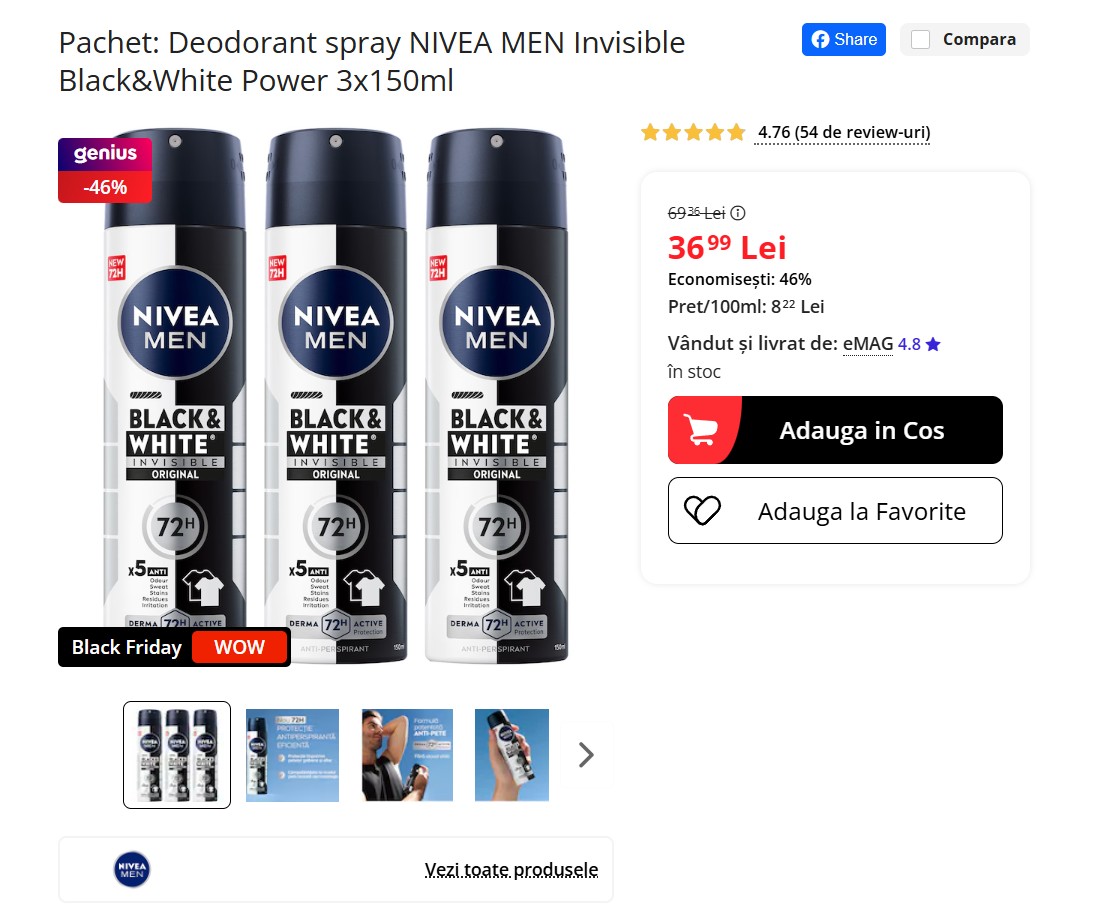Show next thumbnails with the right chevron
The width and height of the screenshot is (1105, 917).
point(586,755)
